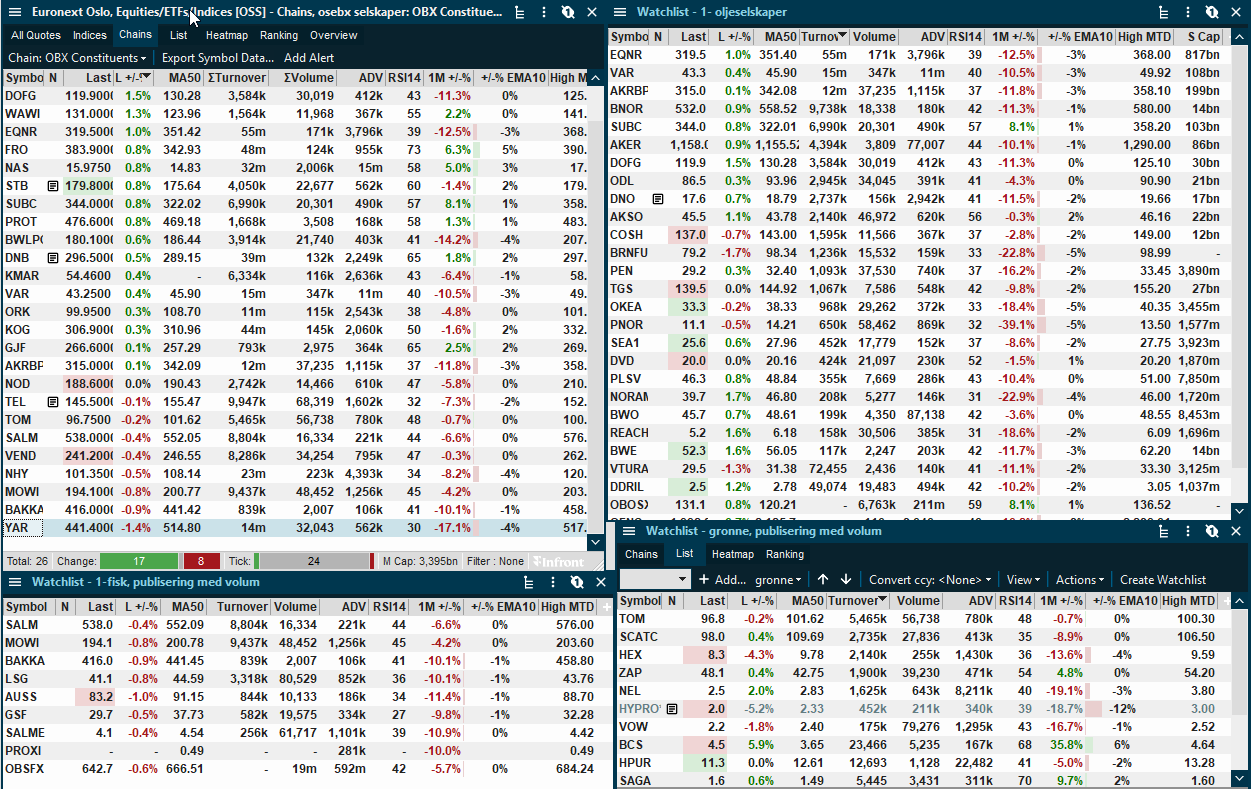Open hamburger menu of the oljeselskaper watchlist
This screenshot has width=1251, height=789.
(620, 12)
